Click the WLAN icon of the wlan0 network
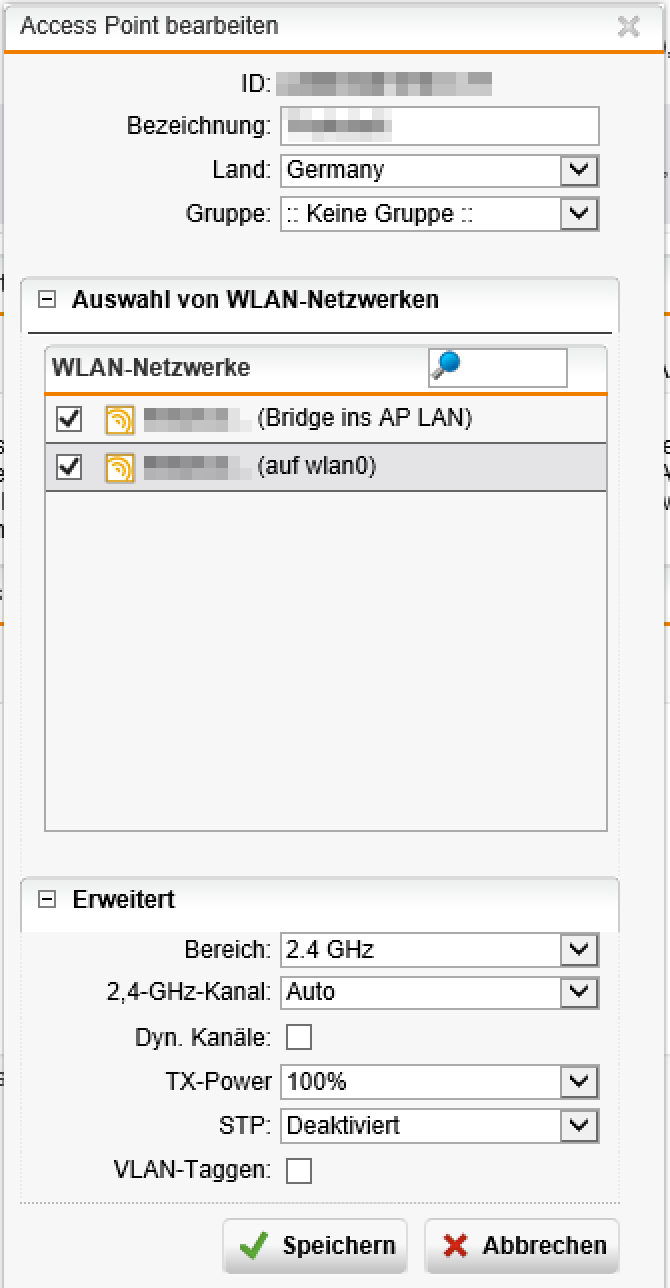Image resolution: width=670 pixels, height=1288 pixels. pos(119,467)
